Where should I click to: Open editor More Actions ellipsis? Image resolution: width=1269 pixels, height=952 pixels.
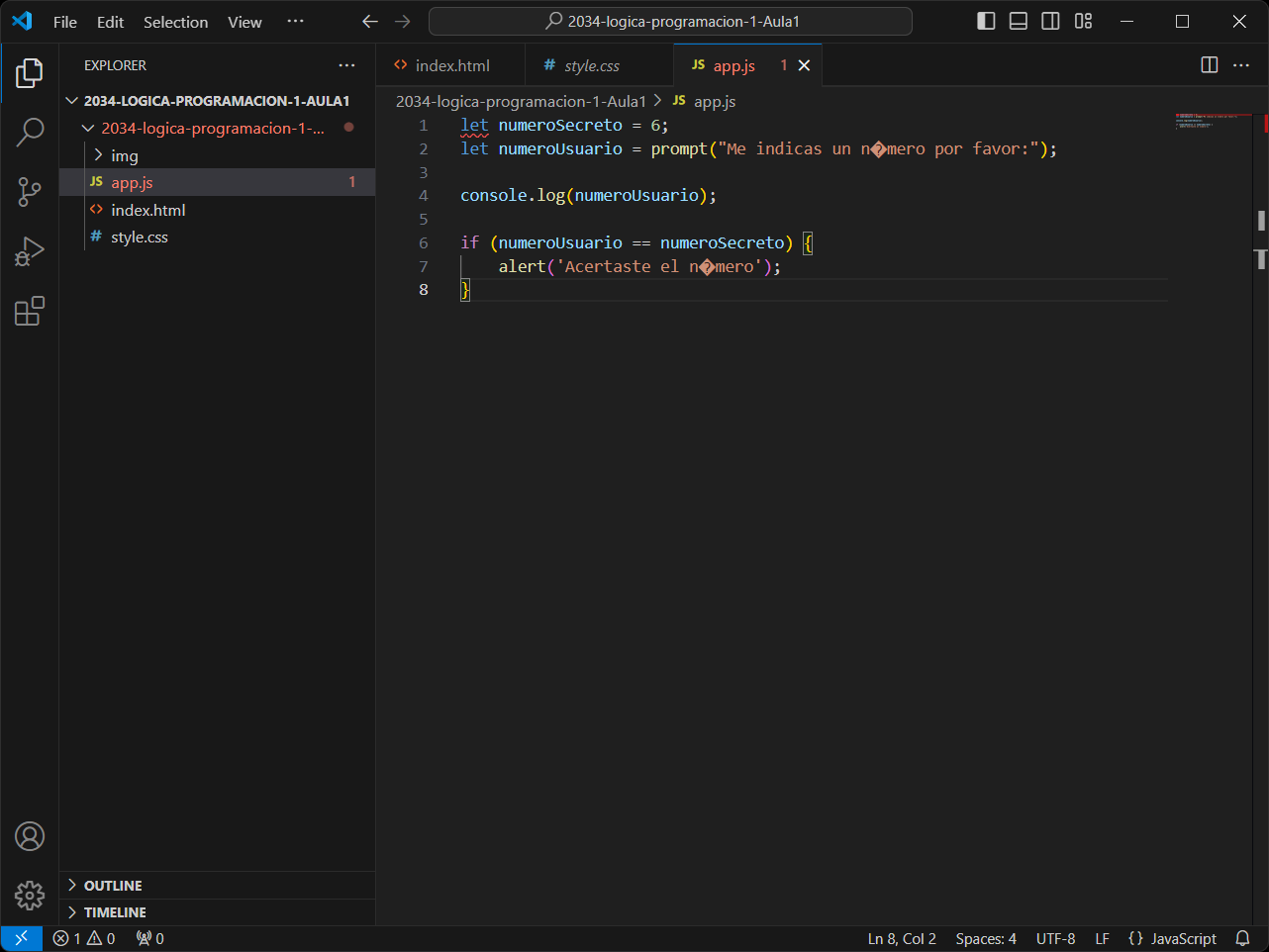click(1241, 64)
